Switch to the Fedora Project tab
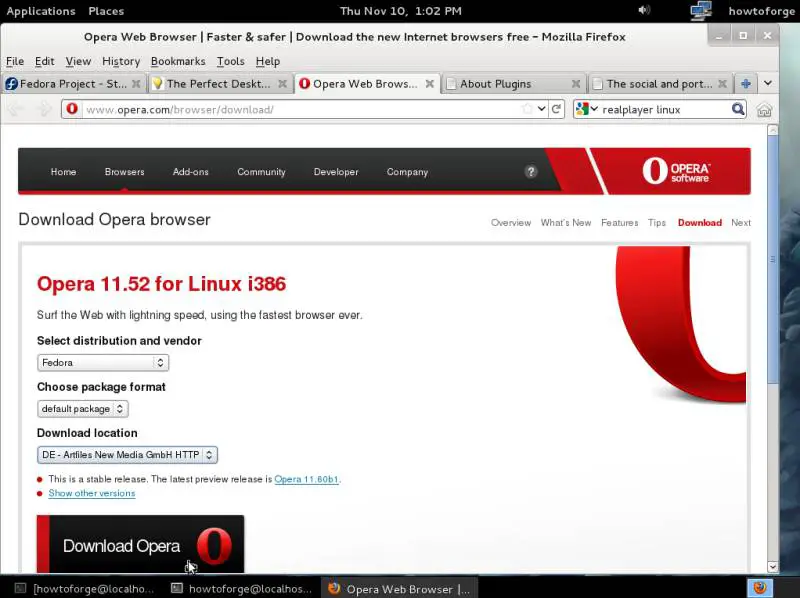Screen dimensions: 800x598 [x=73, y=84]
